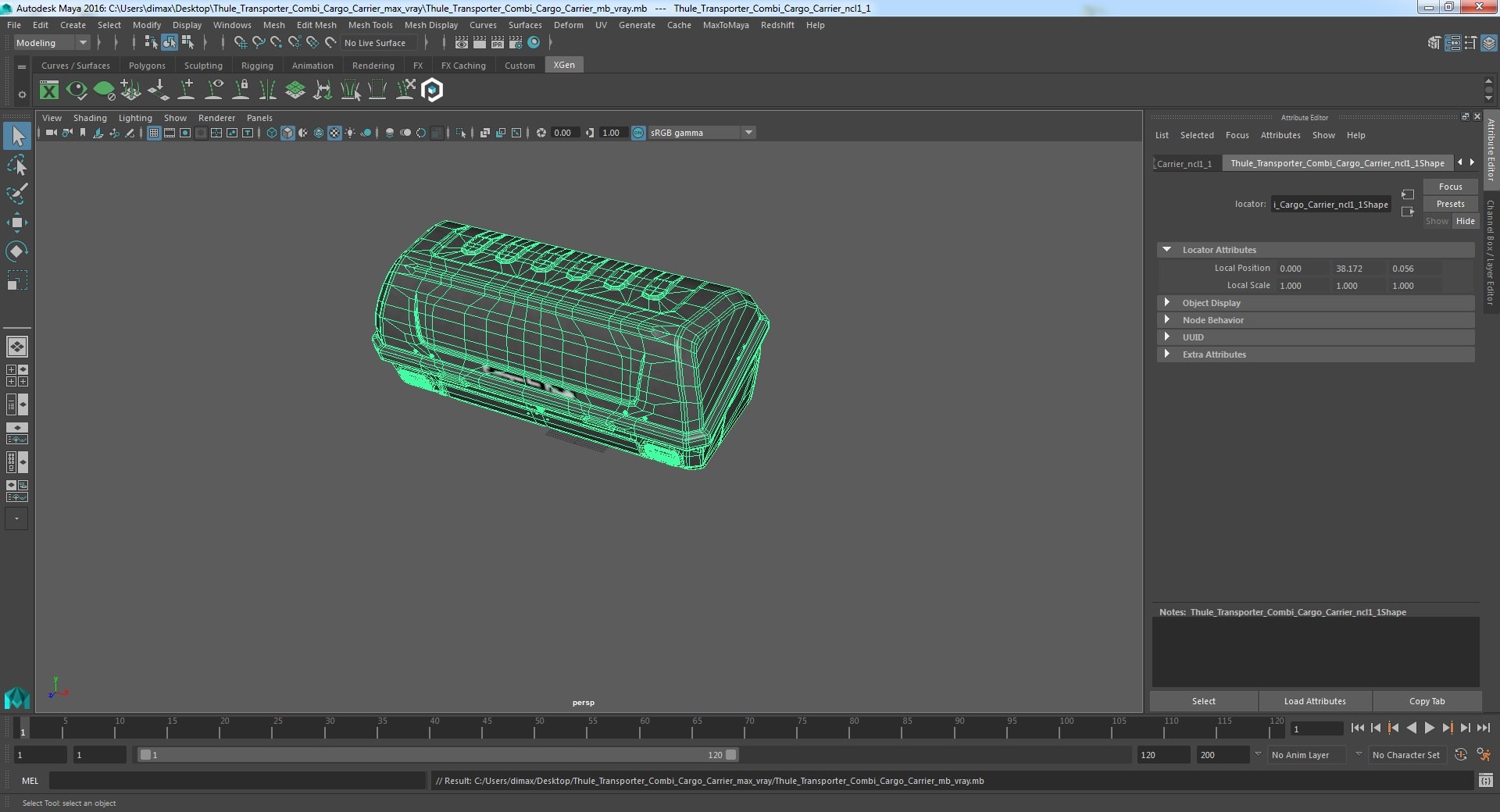
Task: Collapse the Locator Attributes section
Action: pyautogui.click(x=1166, y=250)
